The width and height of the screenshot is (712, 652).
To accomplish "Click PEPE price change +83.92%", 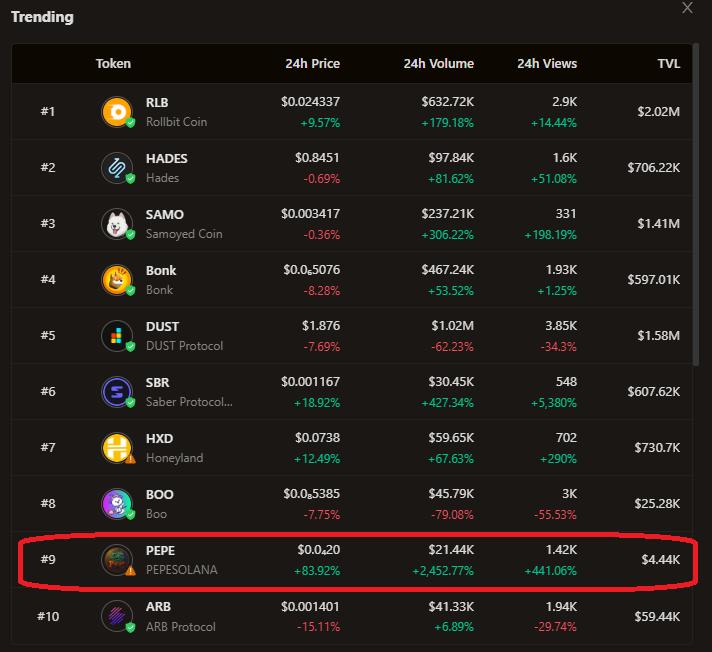I will (317, 571).
